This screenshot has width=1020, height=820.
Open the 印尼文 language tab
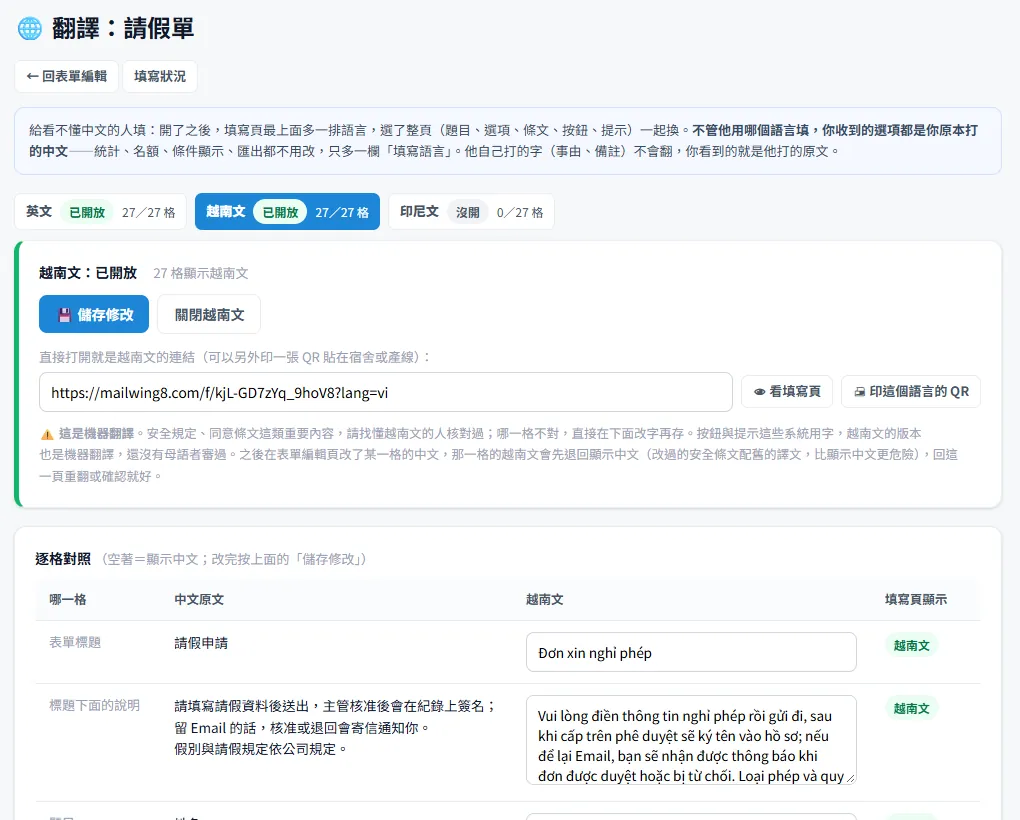(471, 212)
